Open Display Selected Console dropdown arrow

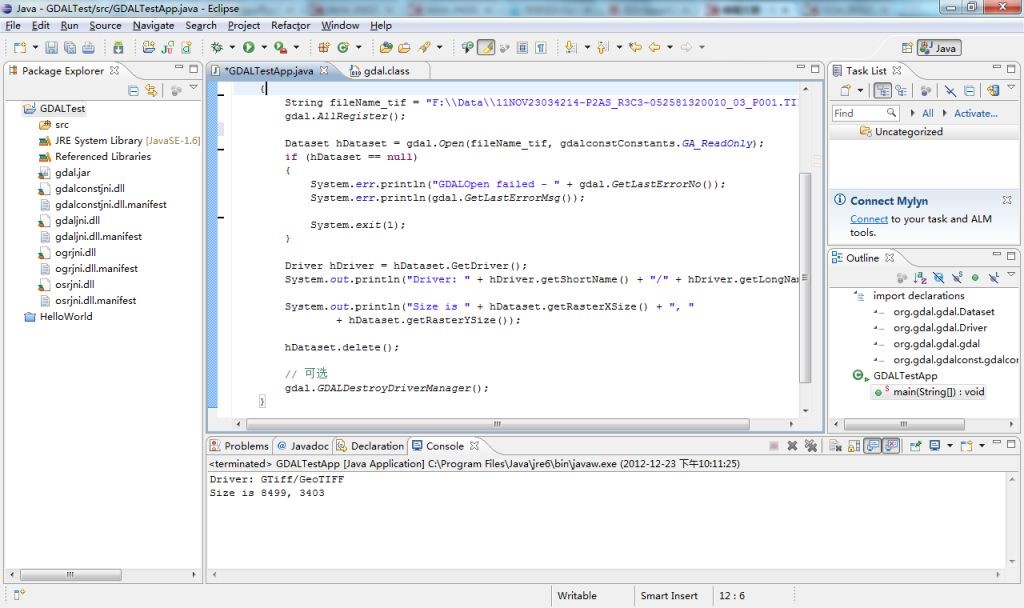pyautogui.click(x=950, y=446)
